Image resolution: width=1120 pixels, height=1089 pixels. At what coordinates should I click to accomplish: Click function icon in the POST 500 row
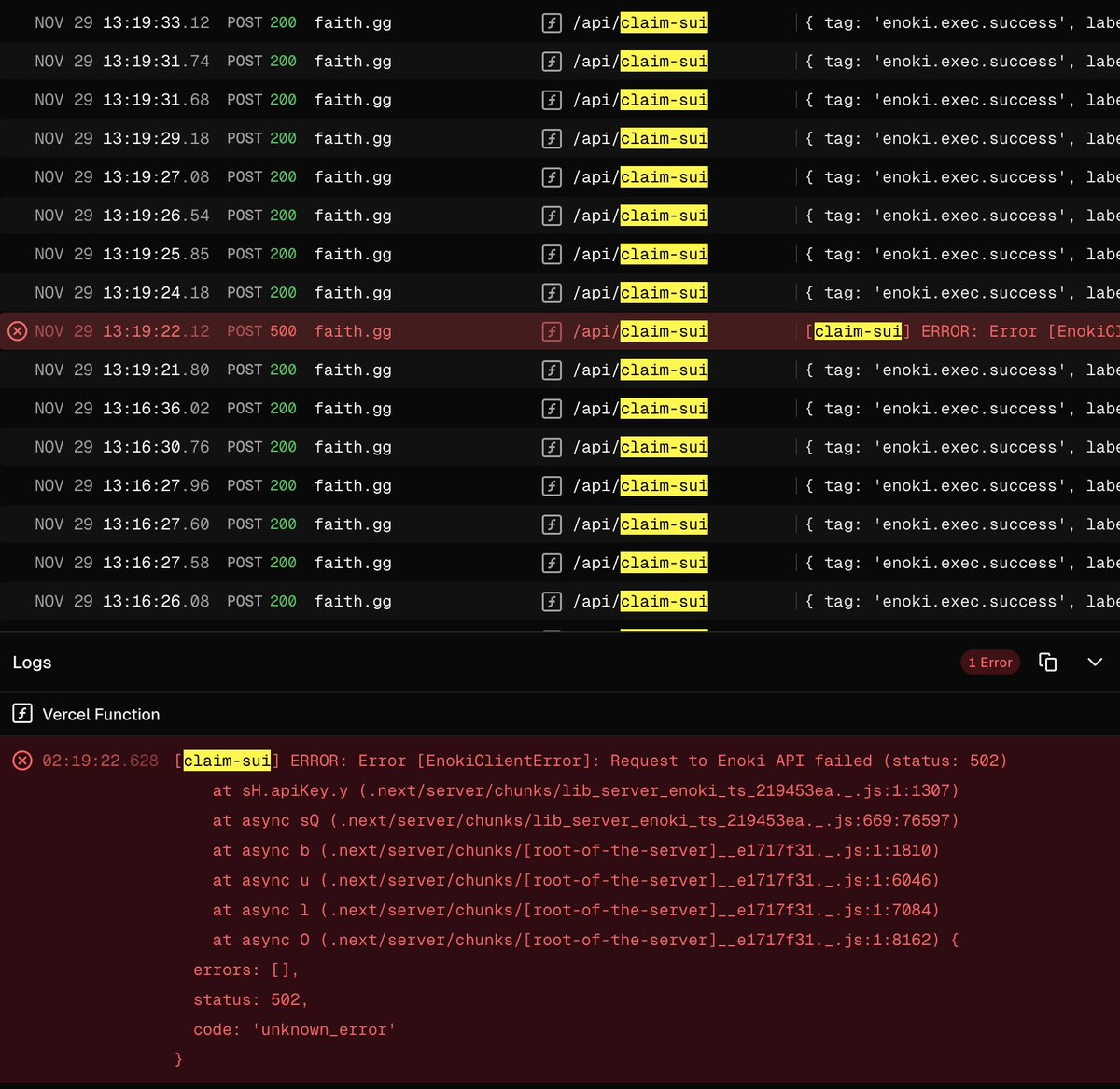[x=552, y=331]
